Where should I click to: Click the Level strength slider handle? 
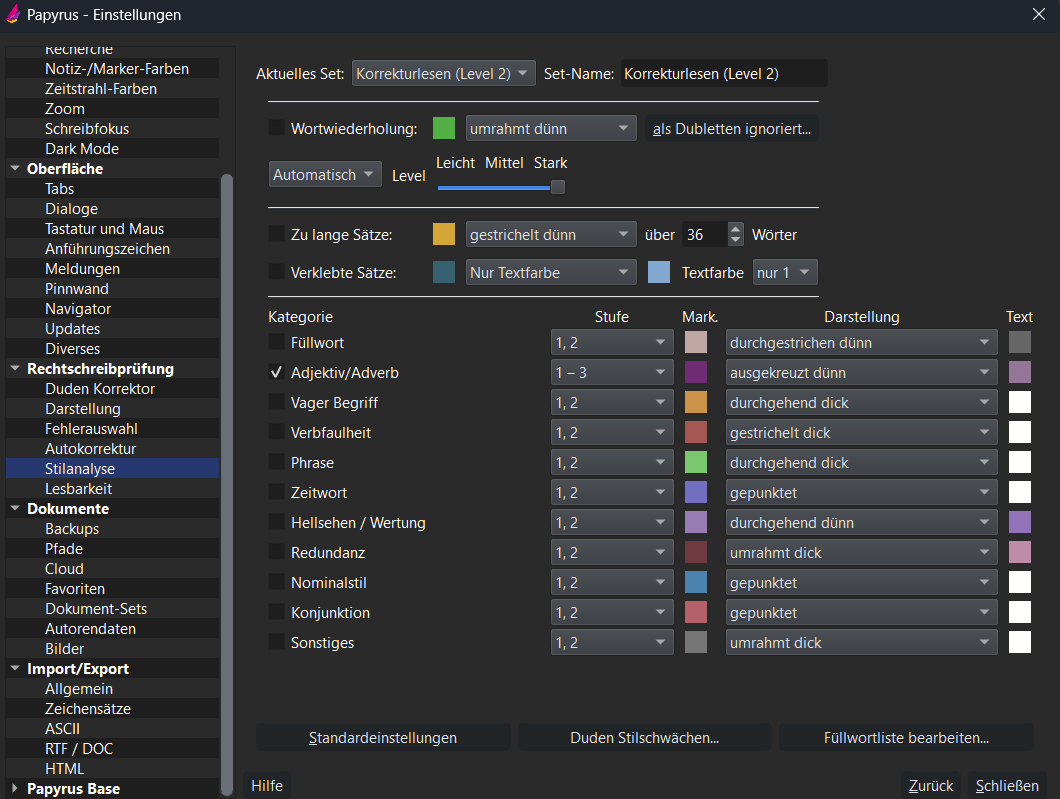click(558, 187)
